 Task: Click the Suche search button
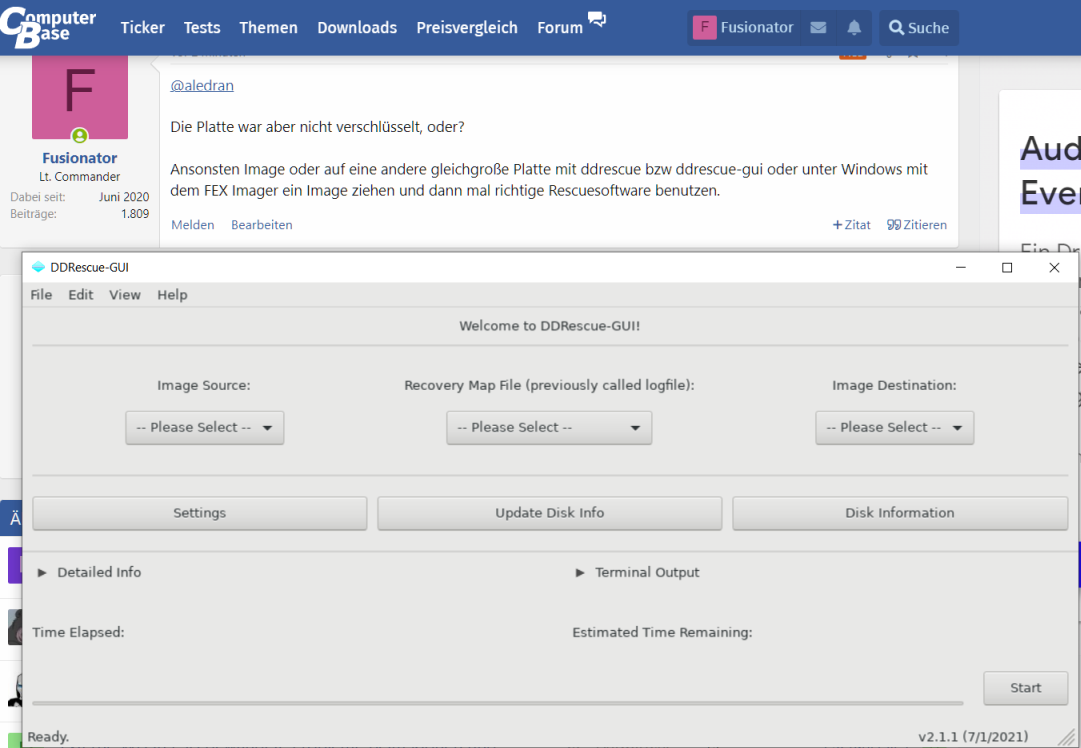[919, 28]
